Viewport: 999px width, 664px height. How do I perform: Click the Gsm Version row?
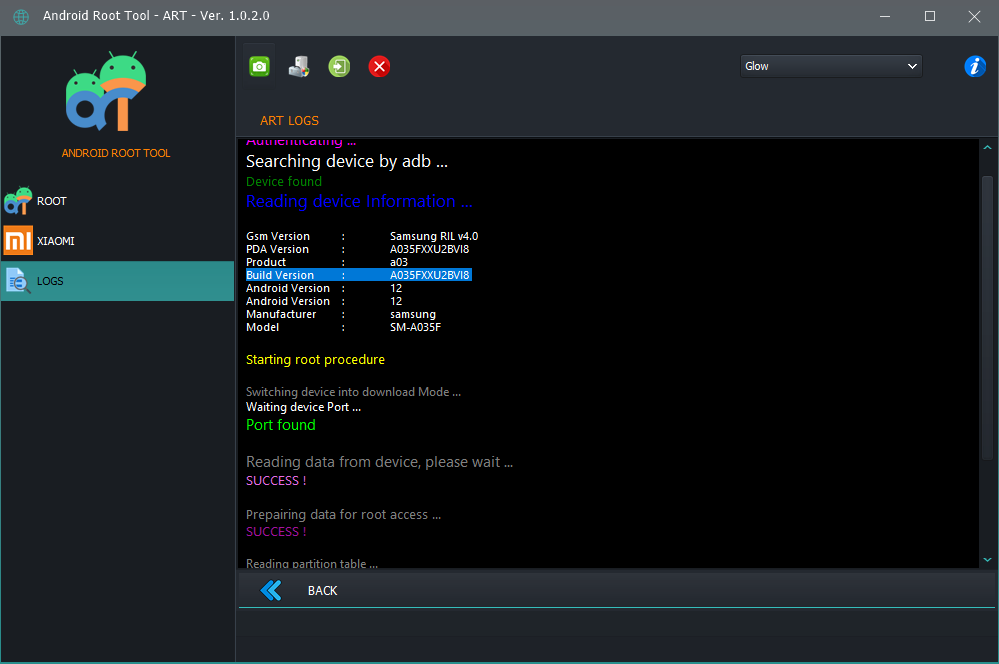click(x=362, y=236)
